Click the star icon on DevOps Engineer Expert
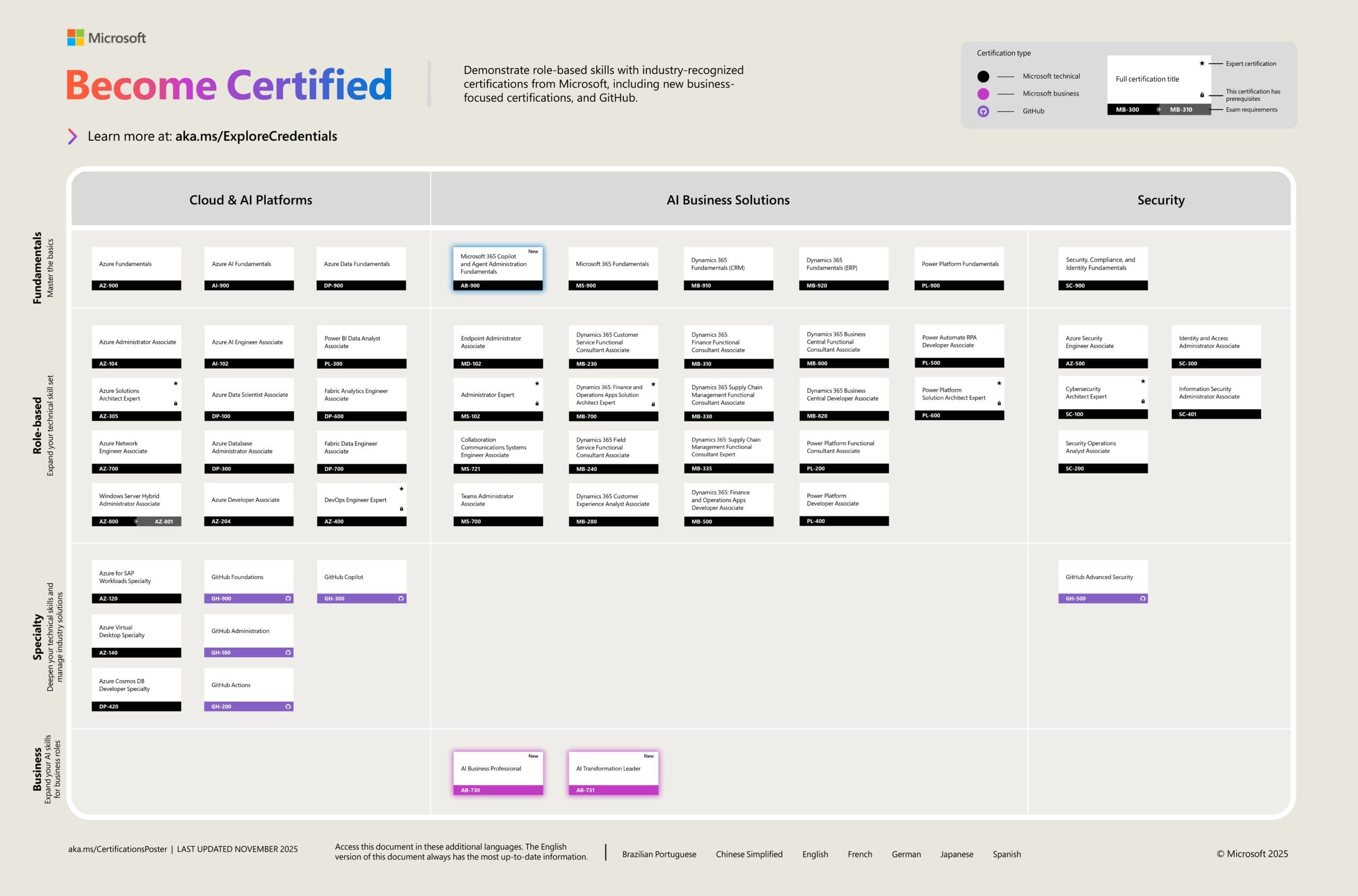Image resolution: width=1358 pixels, height=896 pixels. click(401, 489)
